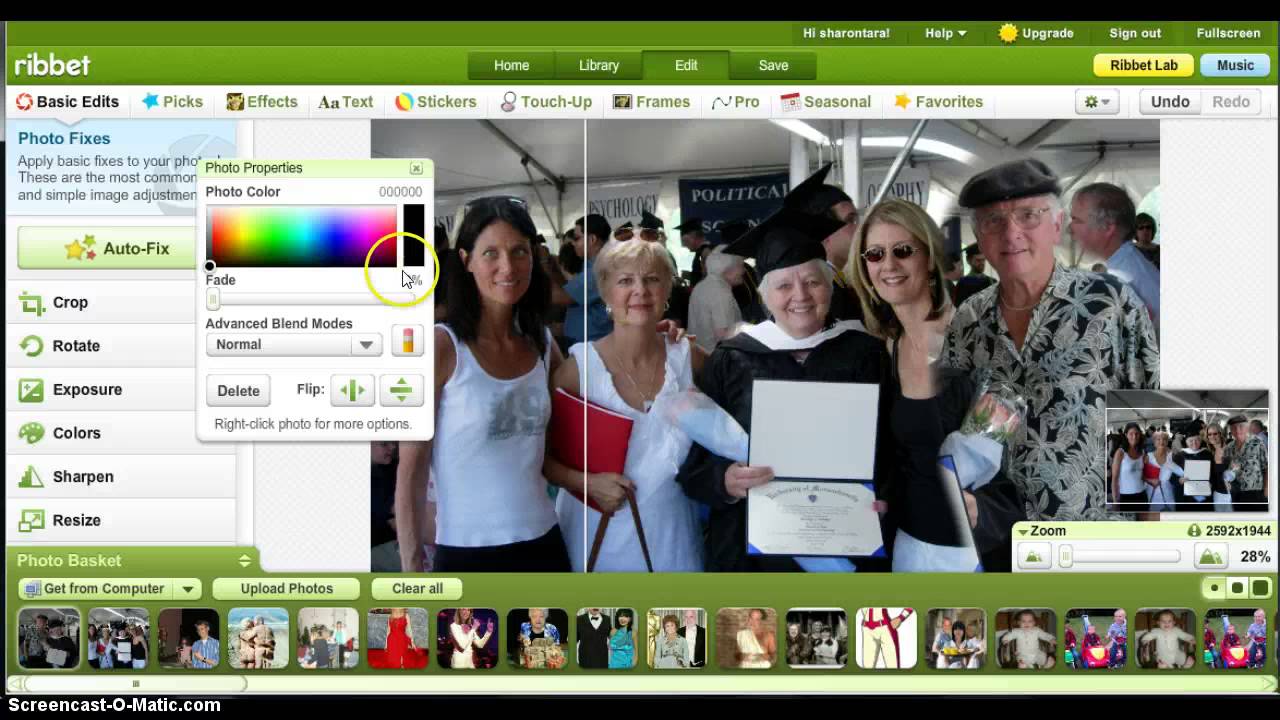Screen dimensions: 1280x720
Task: Open the Favorites tab
Action: [x=938, y=102]
